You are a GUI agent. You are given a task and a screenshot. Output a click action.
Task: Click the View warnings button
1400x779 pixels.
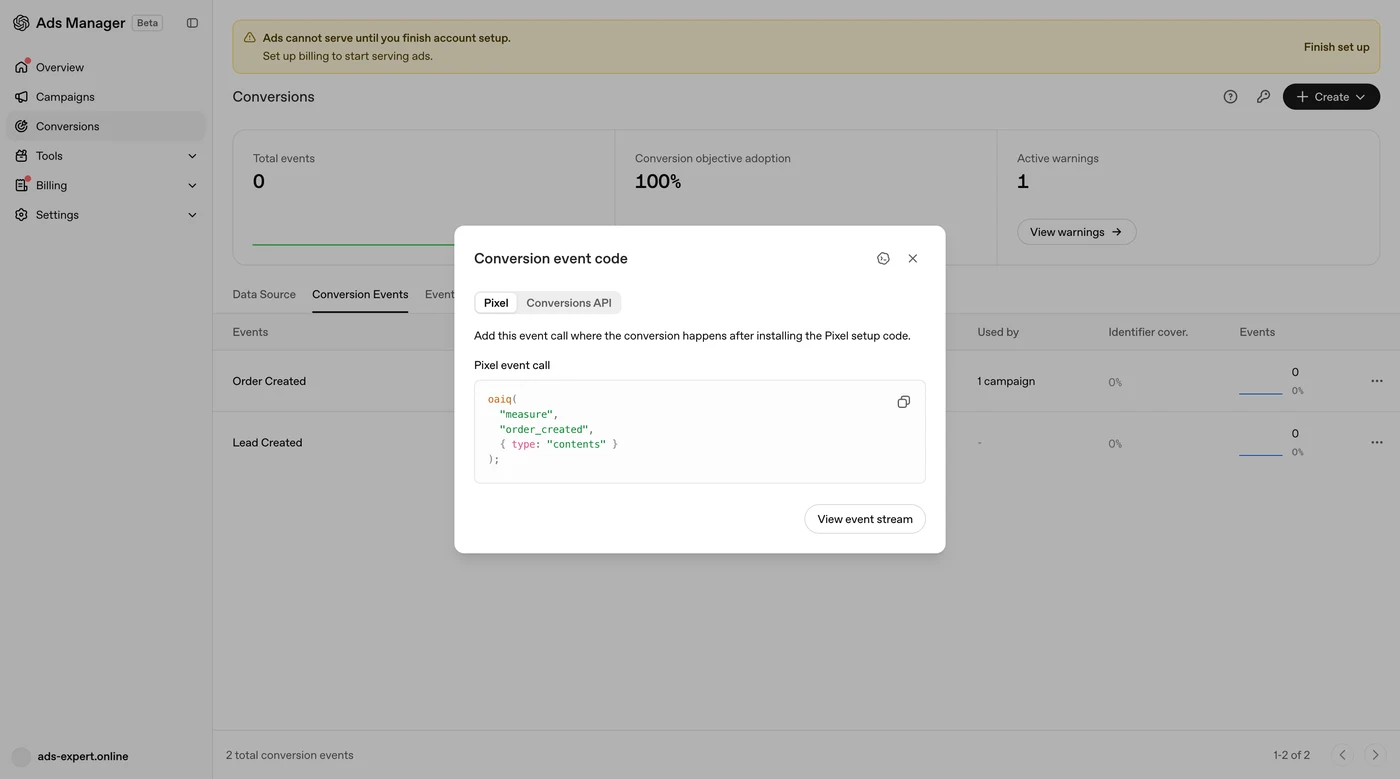click(x=1076, y=232)
